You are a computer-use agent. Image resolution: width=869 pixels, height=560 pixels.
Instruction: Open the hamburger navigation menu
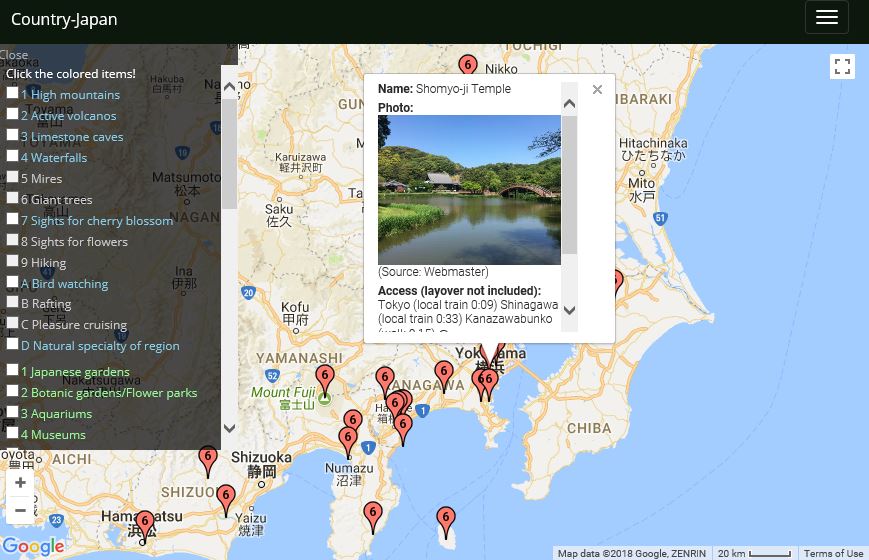click(826, 17)
